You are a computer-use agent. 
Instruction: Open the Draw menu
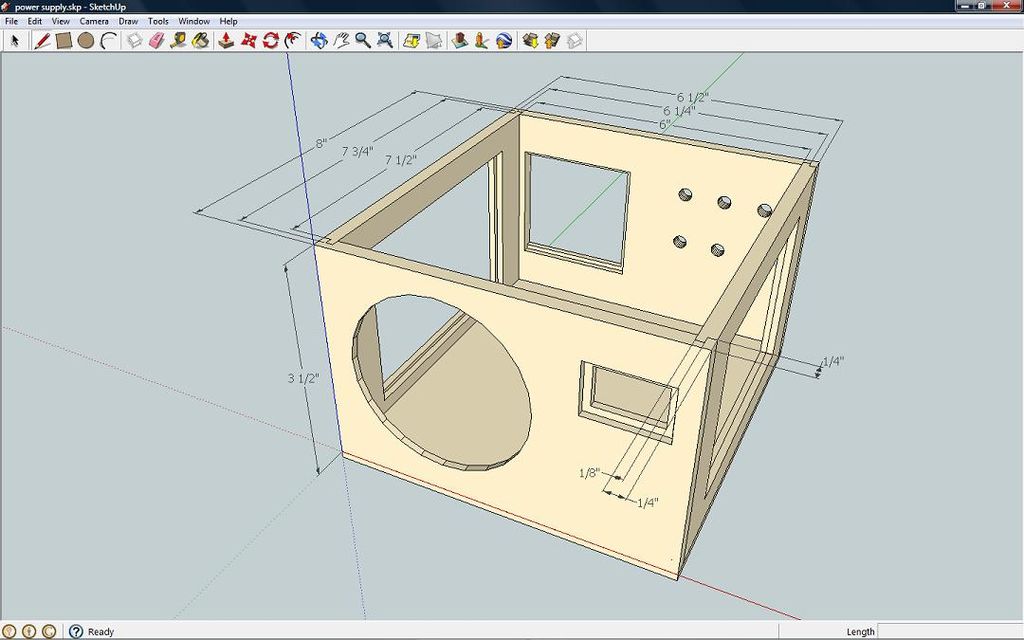pyautogui.click(x=127, y=20)
